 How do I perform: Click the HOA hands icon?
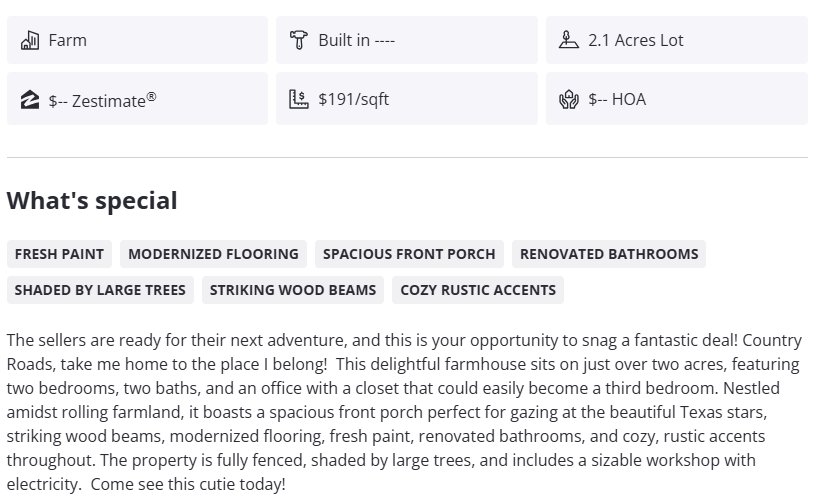(x=569, y=99)
